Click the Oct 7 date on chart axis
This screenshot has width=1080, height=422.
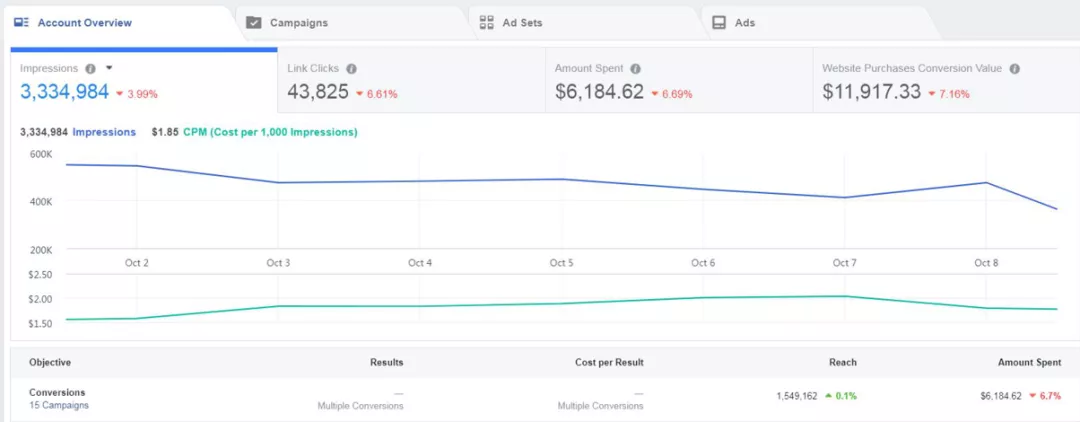click(844, 263)
